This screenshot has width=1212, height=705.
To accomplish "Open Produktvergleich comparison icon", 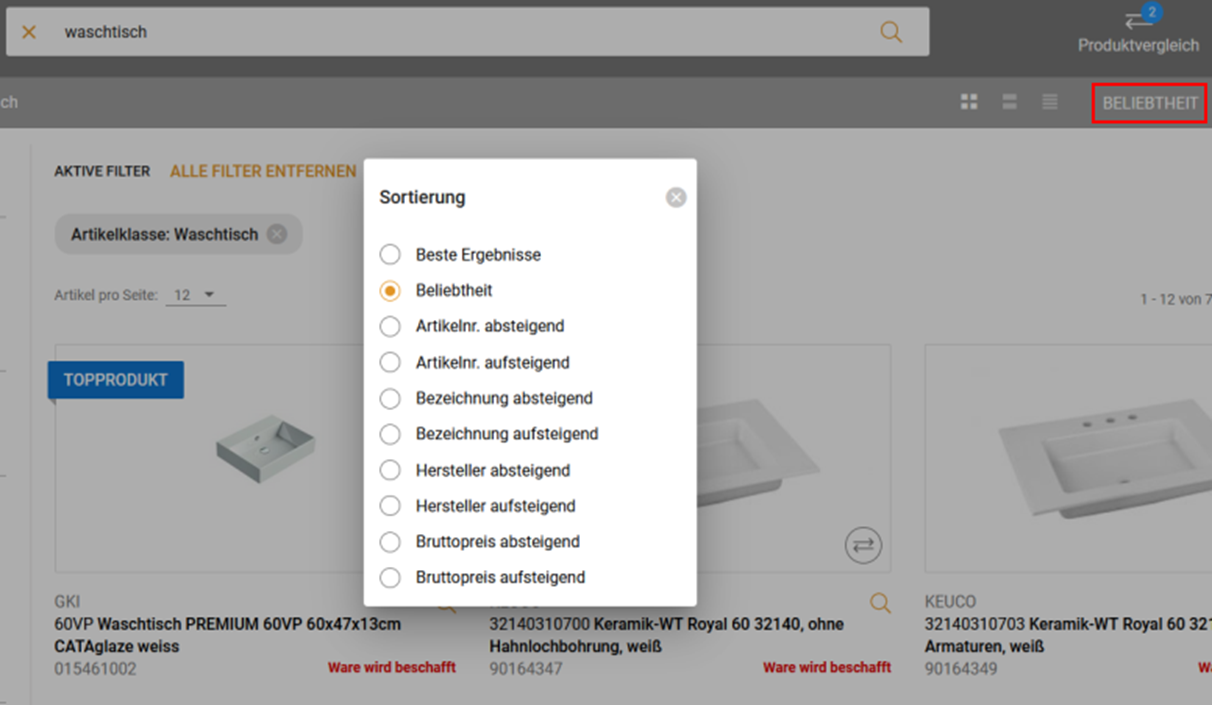I will [1138, 22].
